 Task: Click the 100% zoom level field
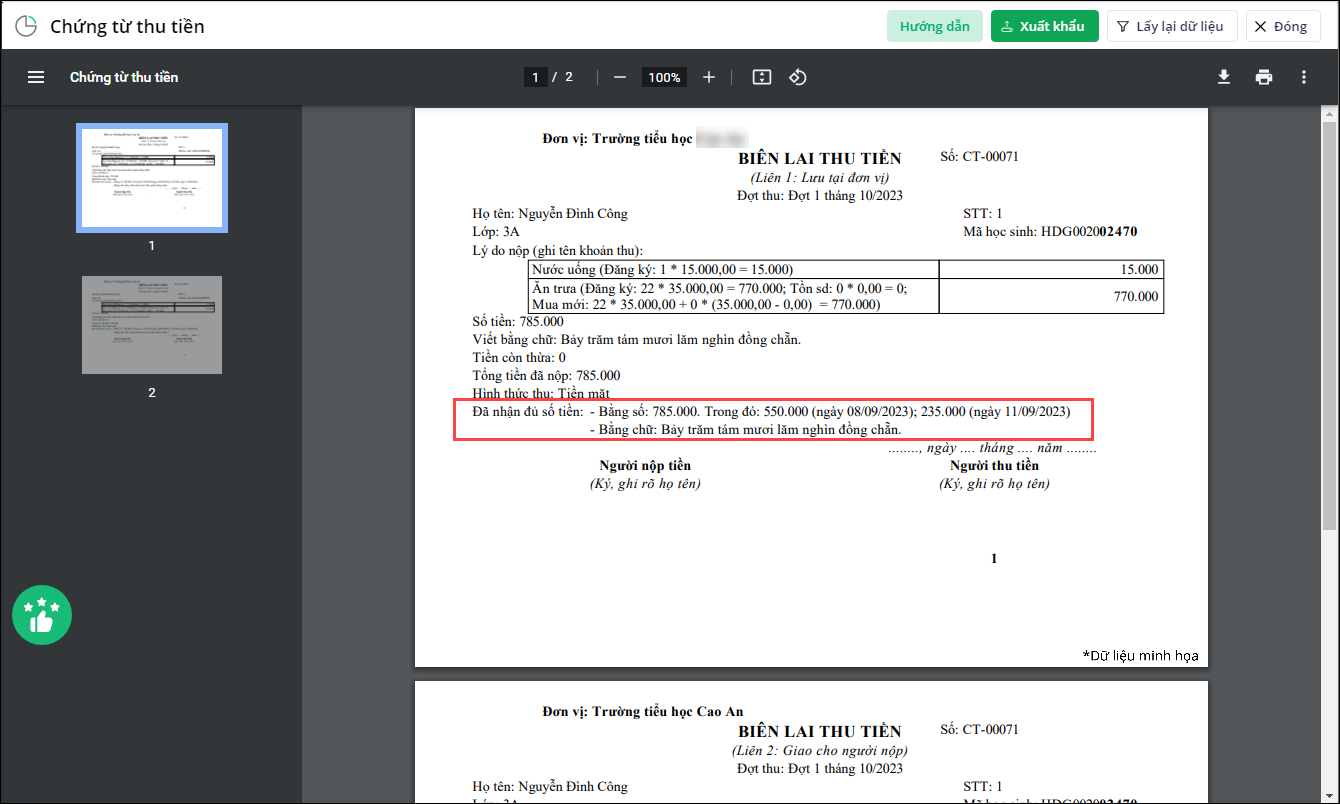[x=664, y=77]
